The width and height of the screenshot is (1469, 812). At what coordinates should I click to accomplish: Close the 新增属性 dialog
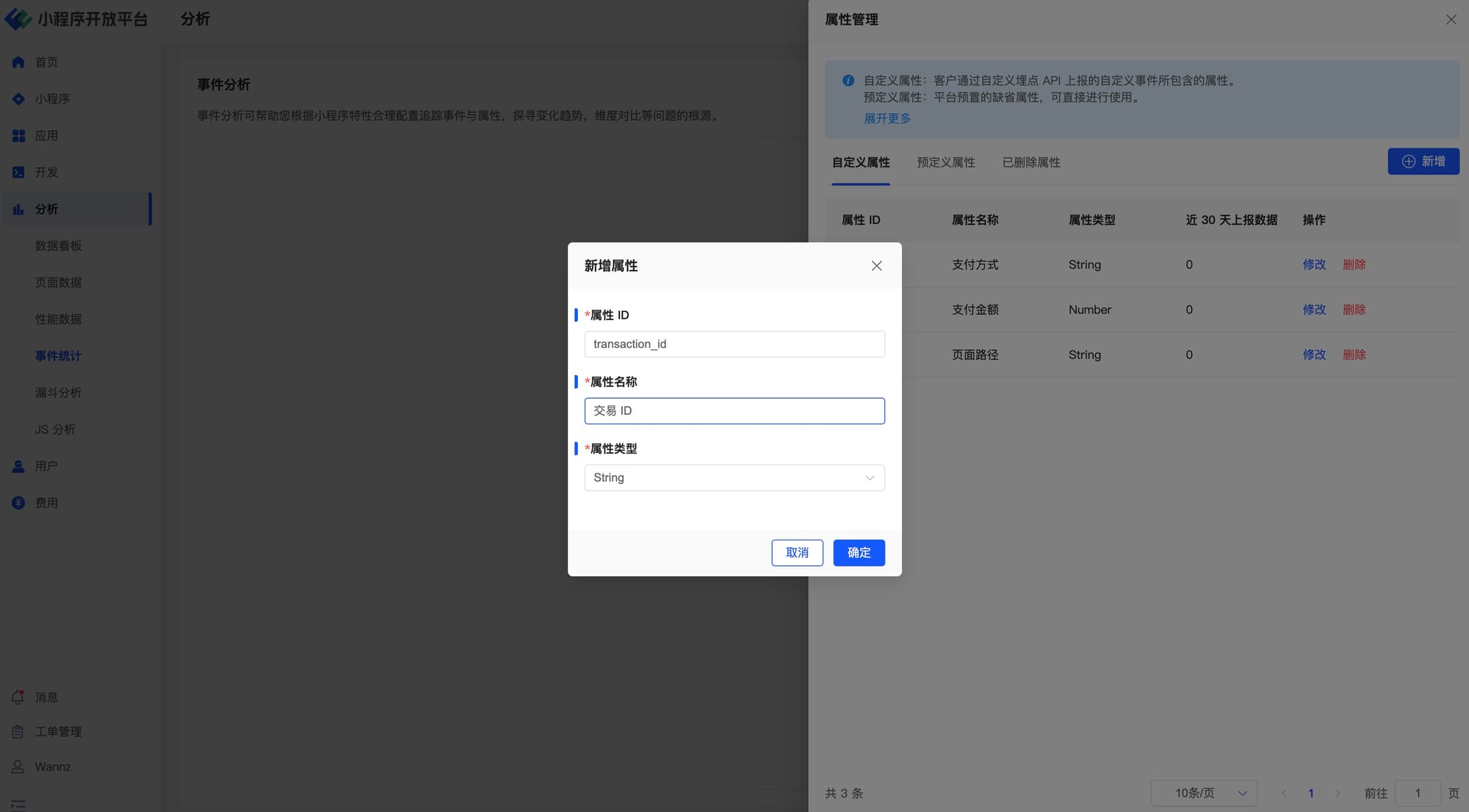(876, 266)
